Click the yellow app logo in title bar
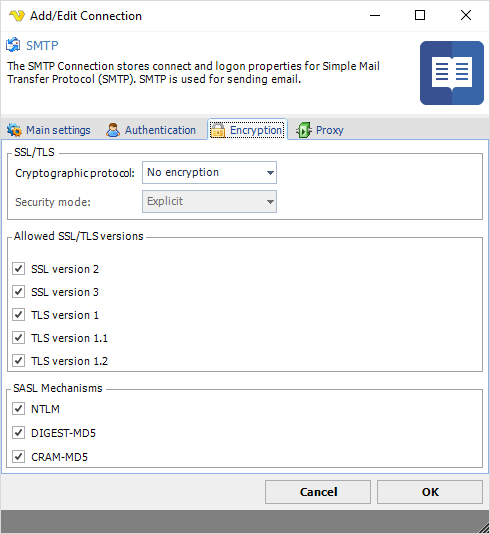 point(17,16)
